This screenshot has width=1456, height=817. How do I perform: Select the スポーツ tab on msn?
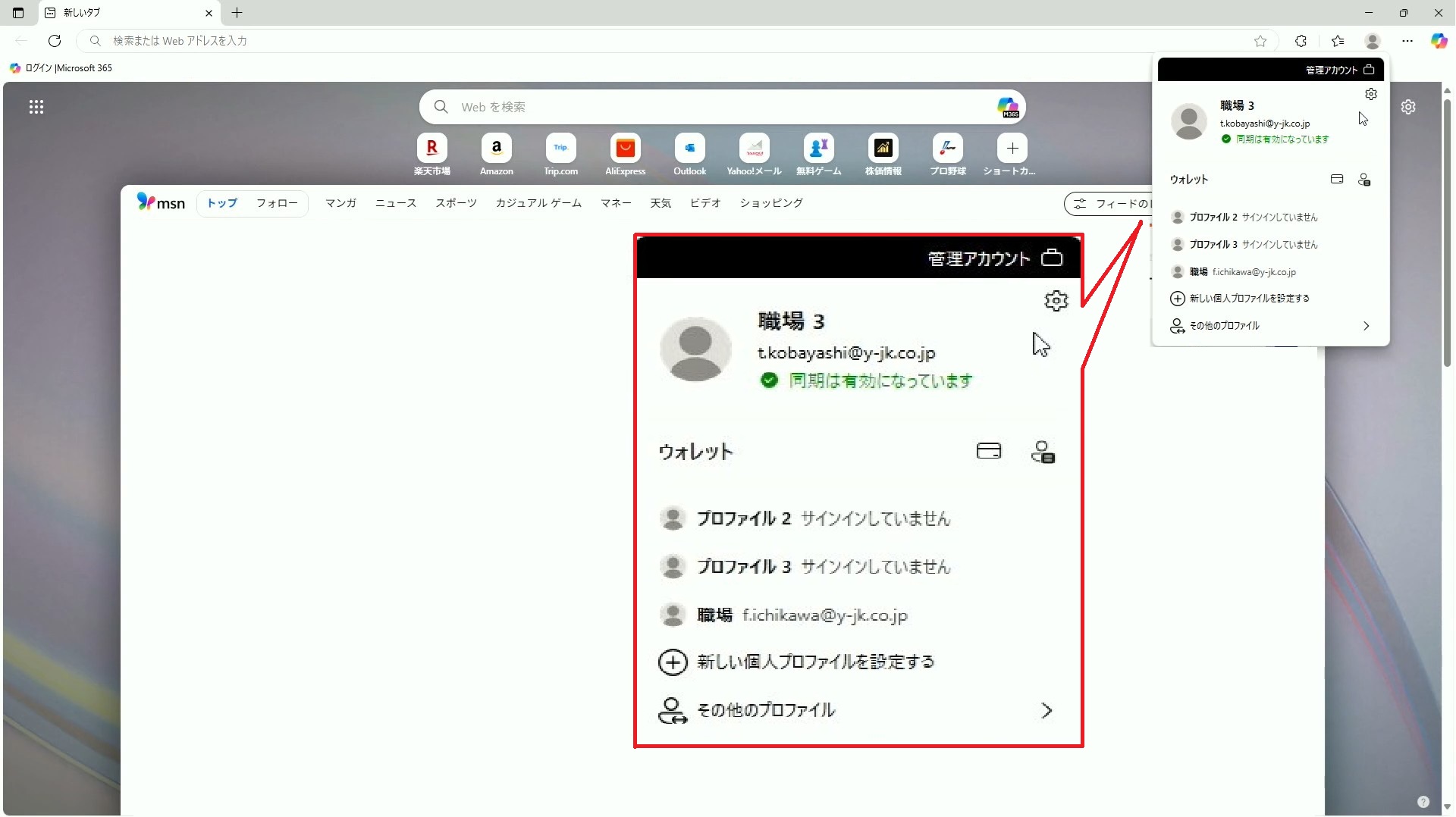pyautogui.click(x=456, y=203)
